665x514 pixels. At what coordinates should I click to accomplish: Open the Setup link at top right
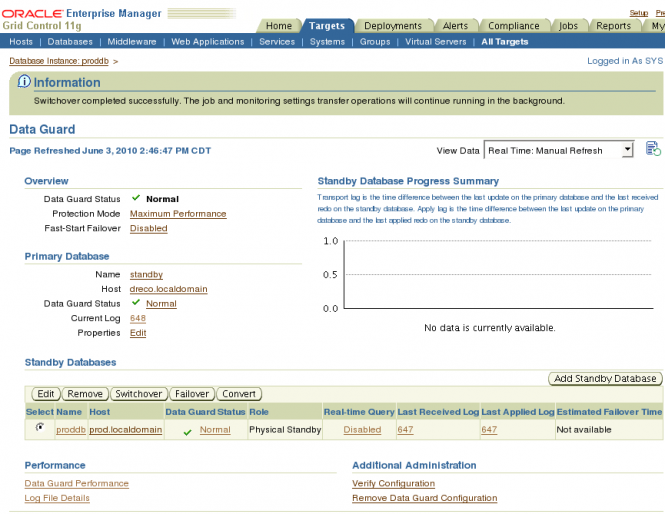[638, 13]
